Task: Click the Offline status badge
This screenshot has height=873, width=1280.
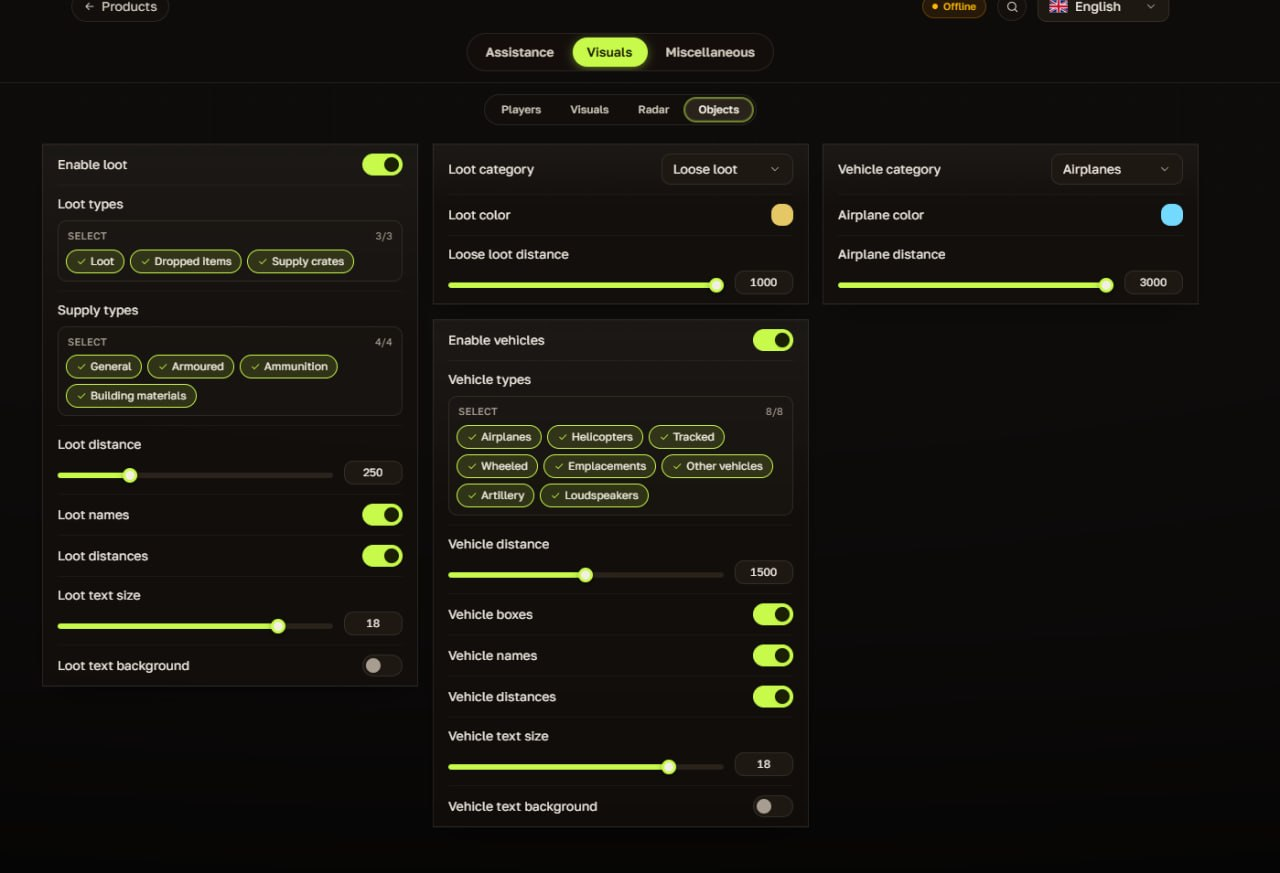Action: [954, 7]
